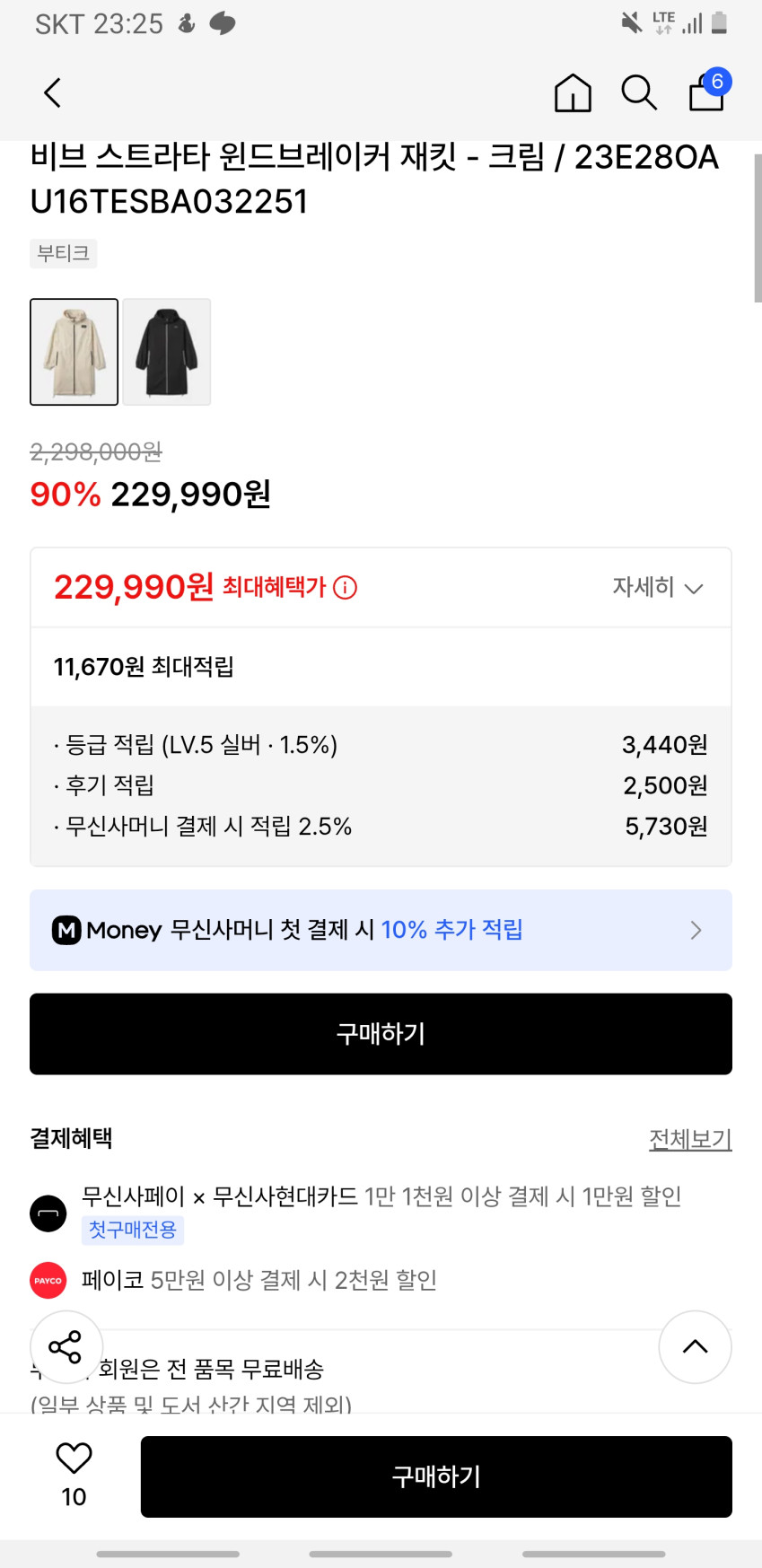Open the shopping bag with 6 items
Image resolution: width=762 pixels, height=1568 pixels.
pyautogui.click(x=707, y=92)
